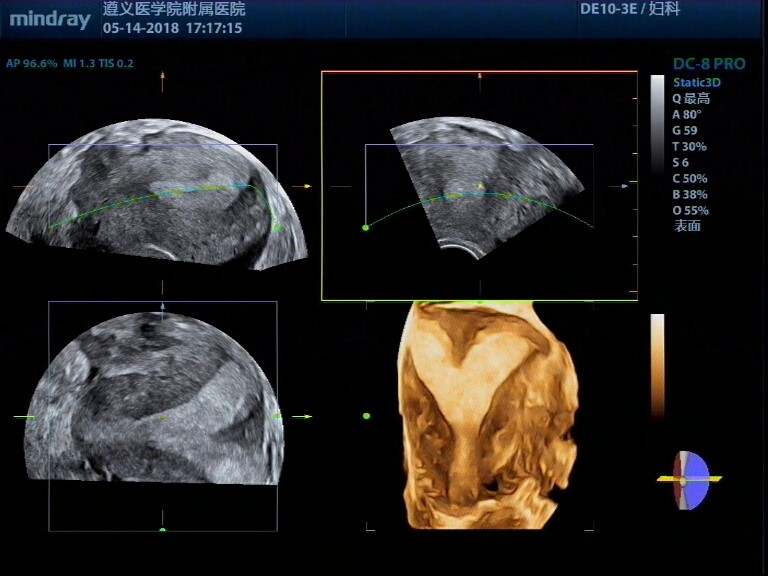
Task: Click the green marker beside the 3D render
Action: coord(366,415)
